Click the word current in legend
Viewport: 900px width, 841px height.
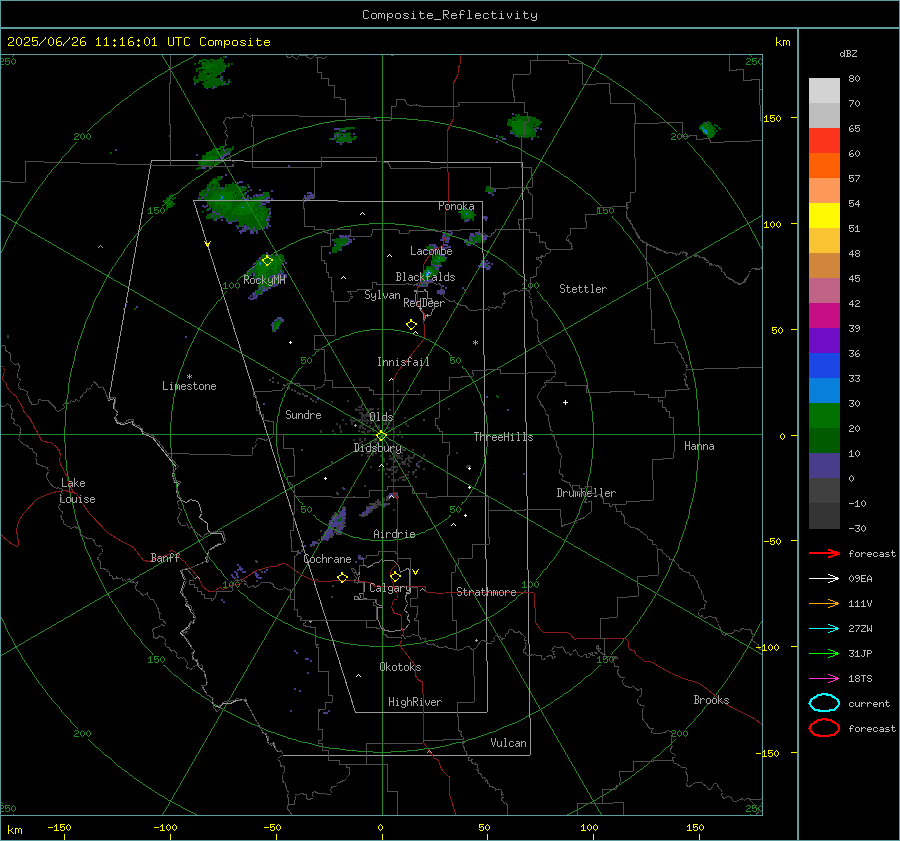(x=869, y=703)
